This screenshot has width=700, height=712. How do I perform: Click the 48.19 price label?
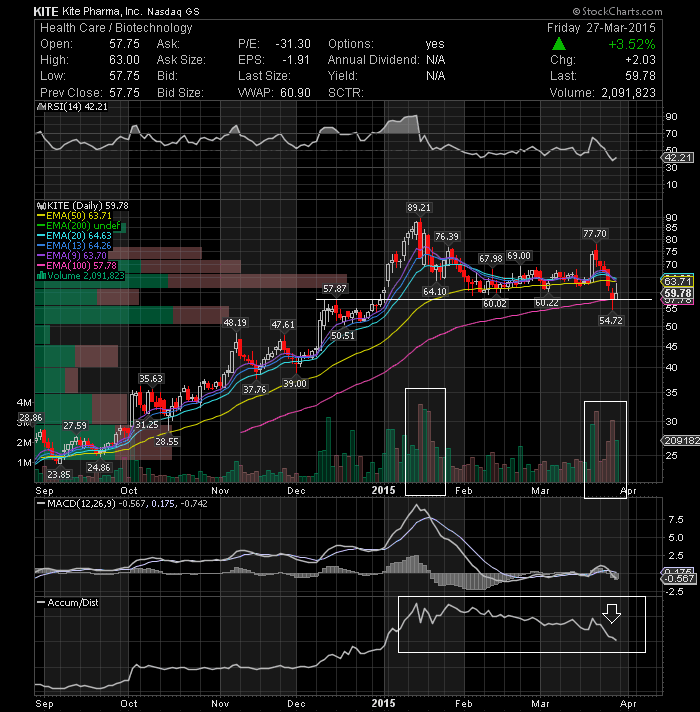pyautogui.click(x=235, y=323)
